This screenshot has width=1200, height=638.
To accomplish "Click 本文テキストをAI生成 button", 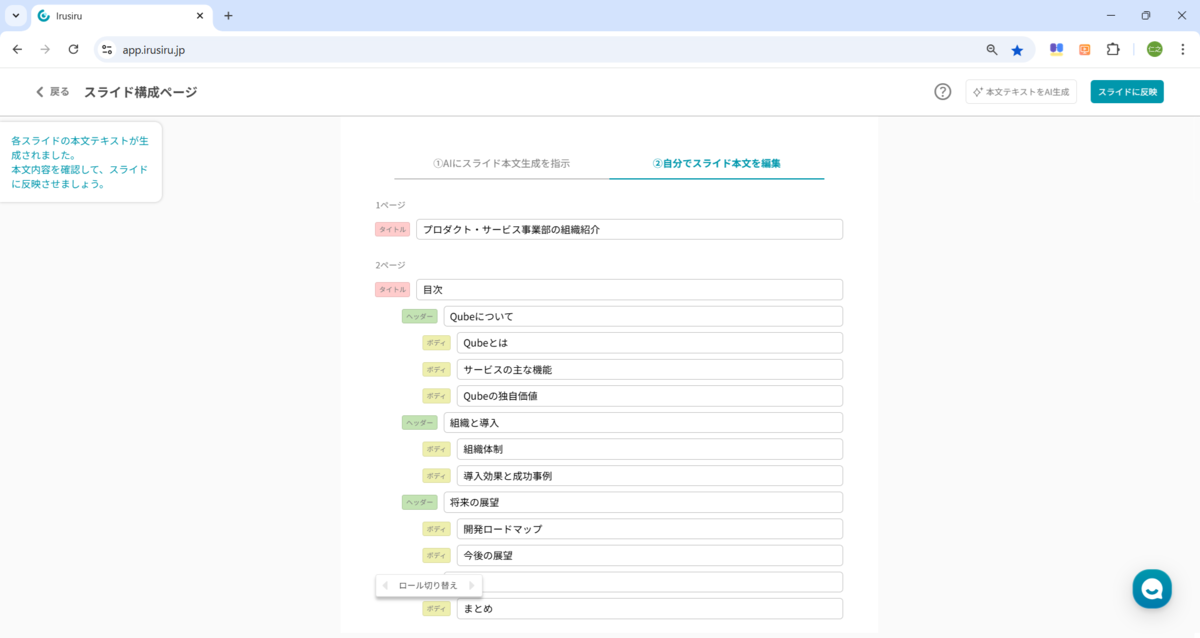I will point(1021,92).
